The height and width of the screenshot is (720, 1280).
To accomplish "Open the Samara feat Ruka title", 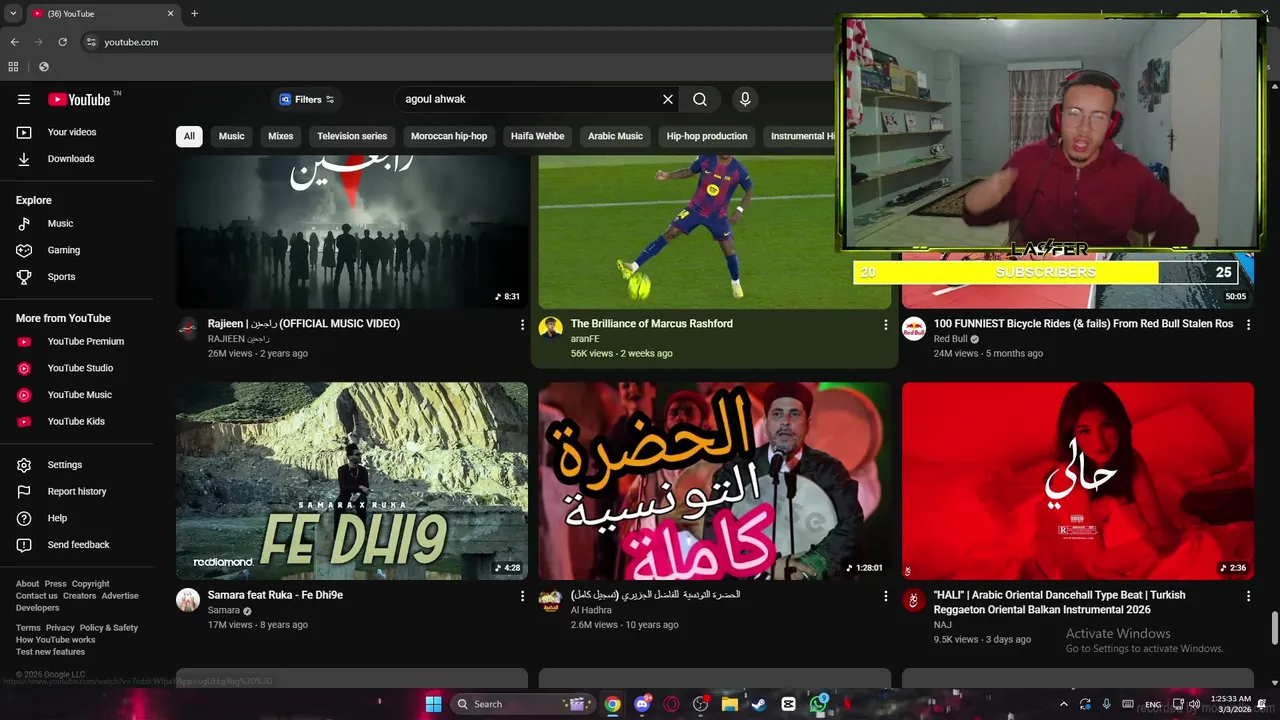I will pyautogui.click(x=275, y=595).
